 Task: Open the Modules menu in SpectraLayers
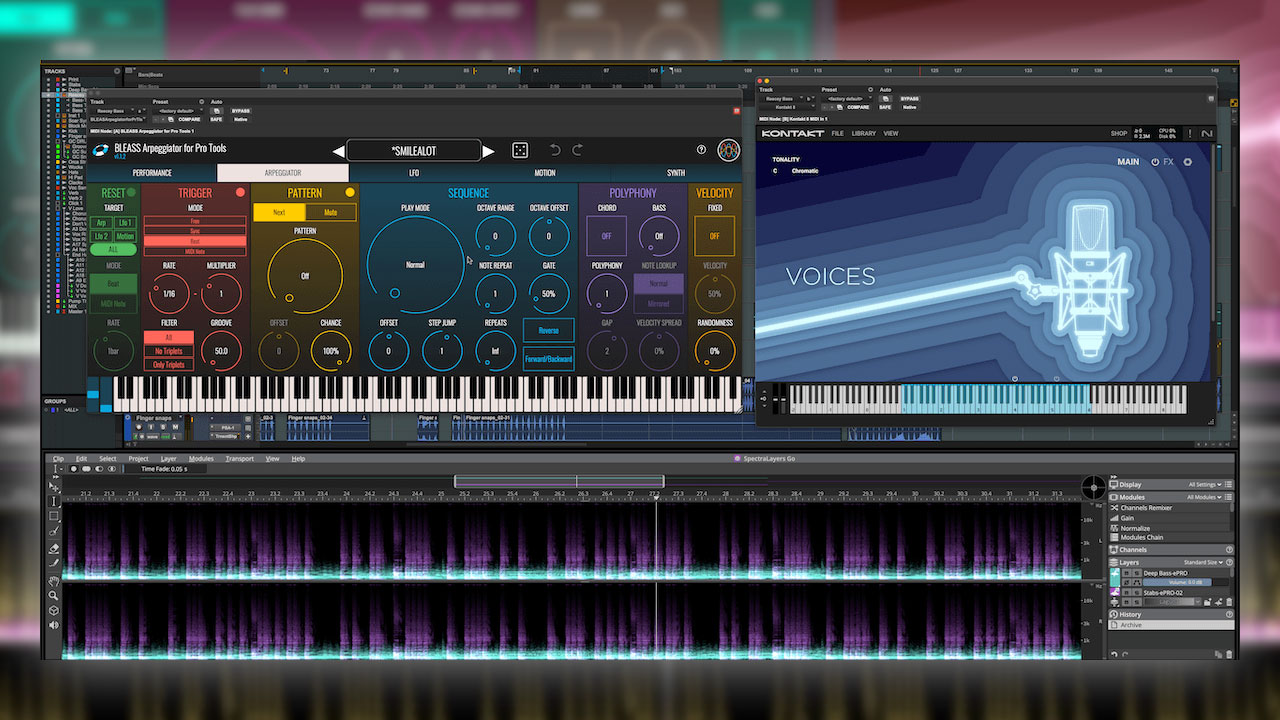201,459
